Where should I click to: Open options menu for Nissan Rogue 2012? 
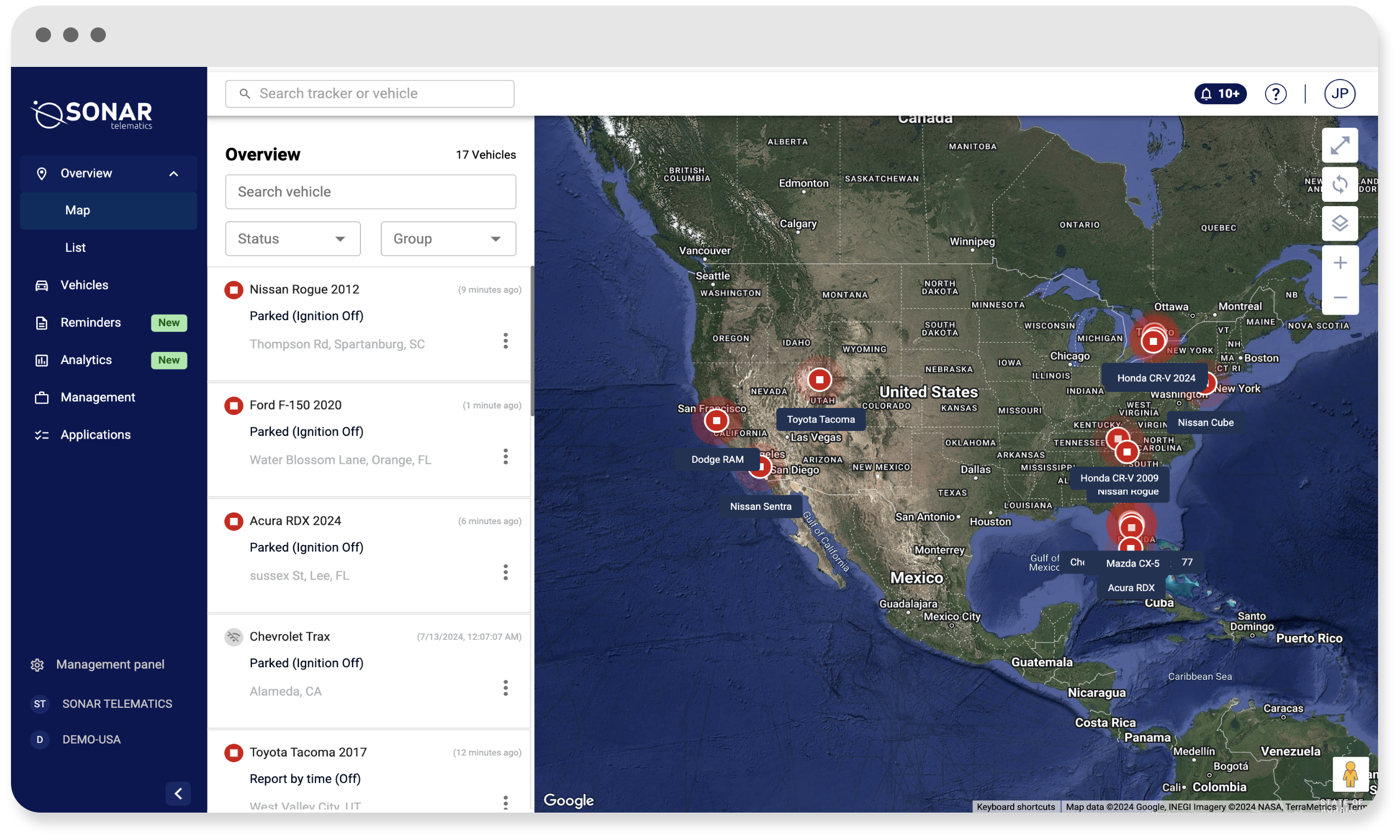[505, 340]
